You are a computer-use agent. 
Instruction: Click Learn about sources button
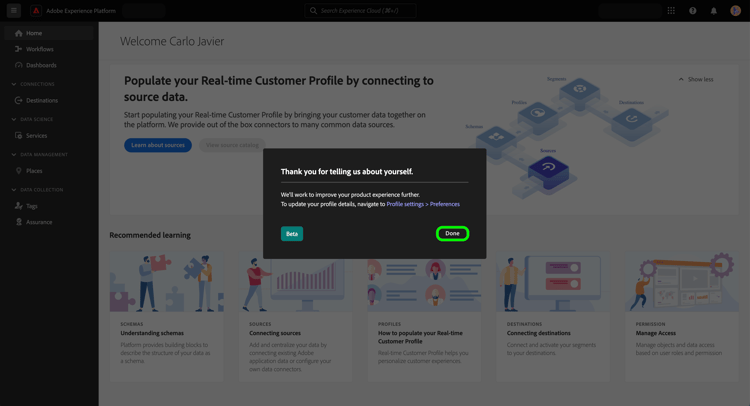(x=158, y=145)
